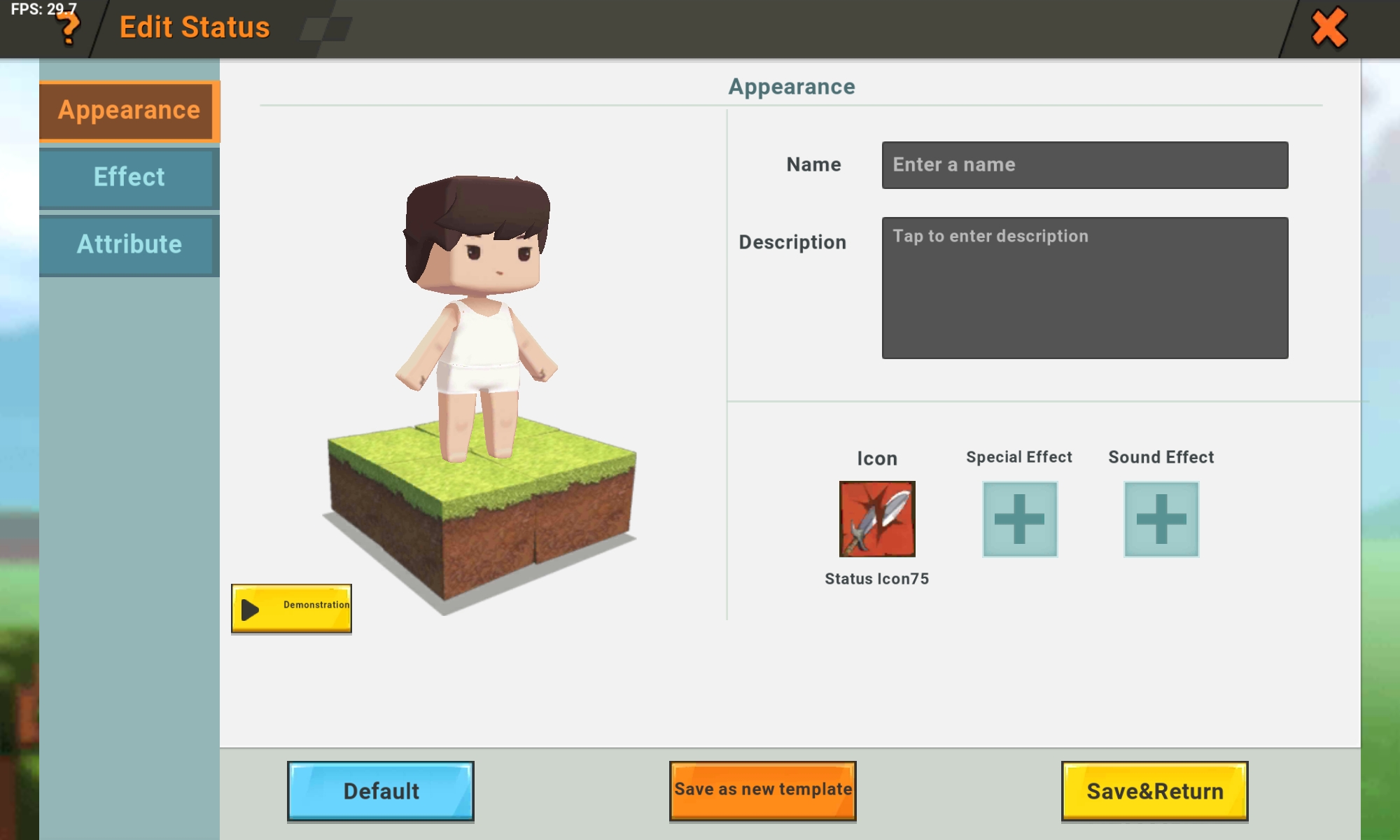Expand the Effect options panel
The width and height of the screenshot is (1400, 840).
(x=129, y=177)
